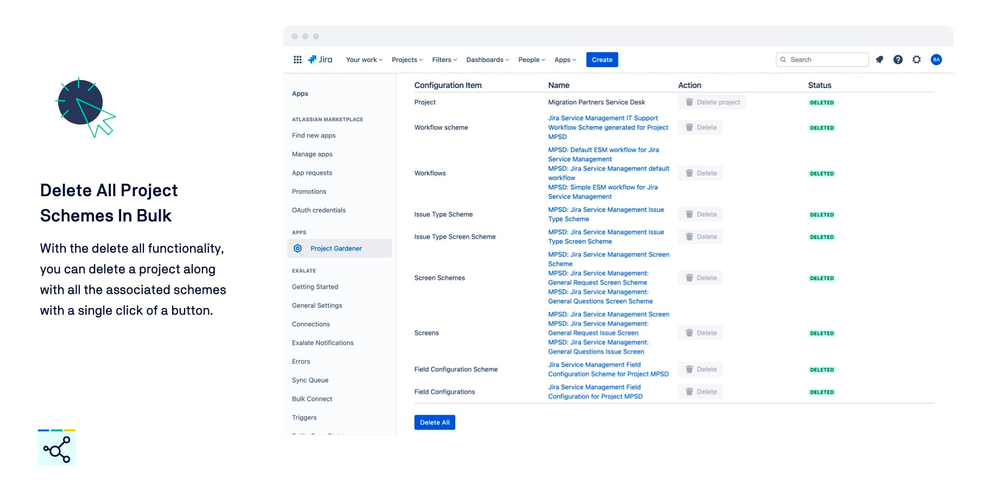This screenshot has width=999, height=489.
Task: Open Bulk Connect in sidebar
Action: coord(312,399)
